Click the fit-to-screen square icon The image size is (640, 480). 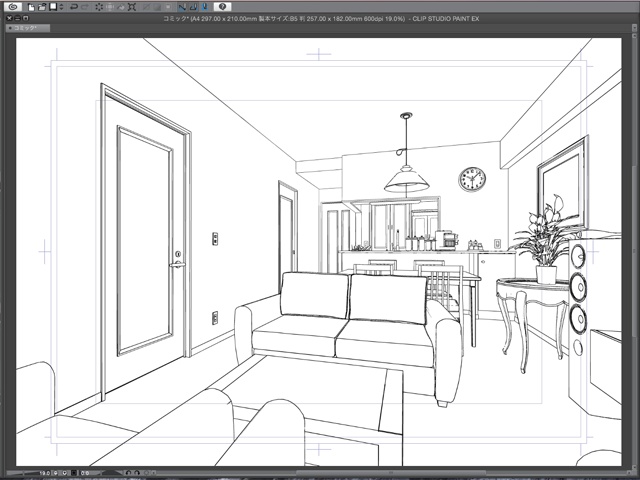point(74,473)
